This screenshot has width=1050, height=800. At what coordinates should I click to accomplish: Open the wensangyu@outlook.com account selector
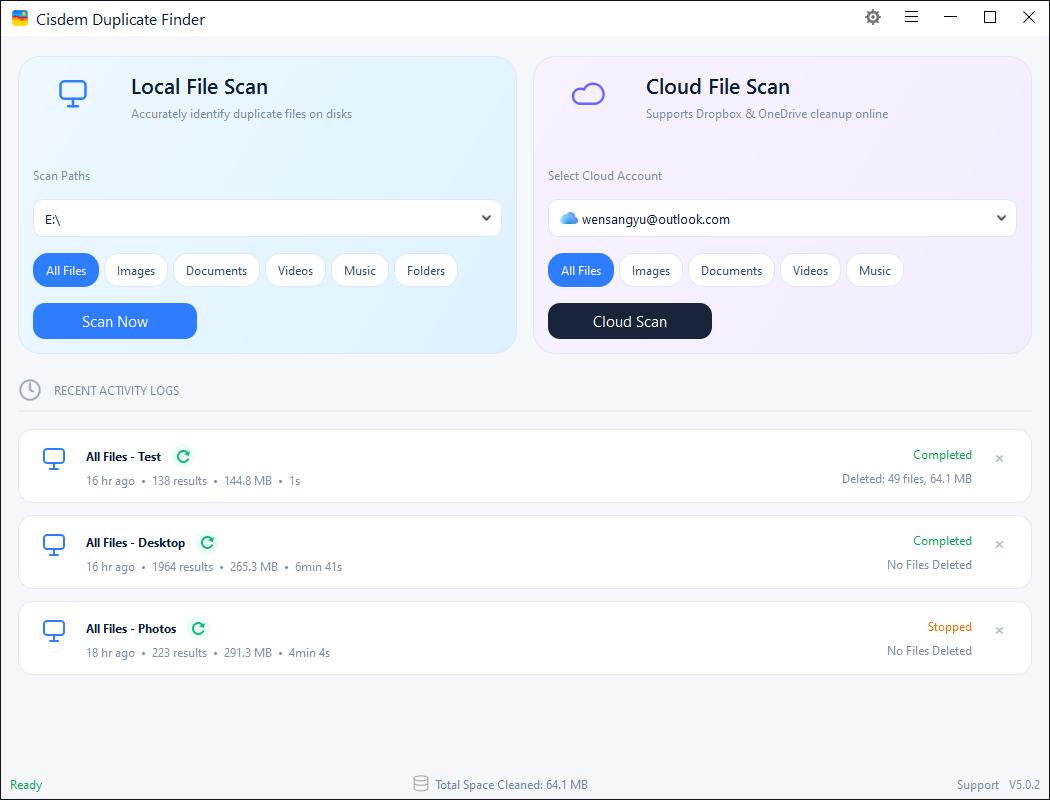pos(782,218)
